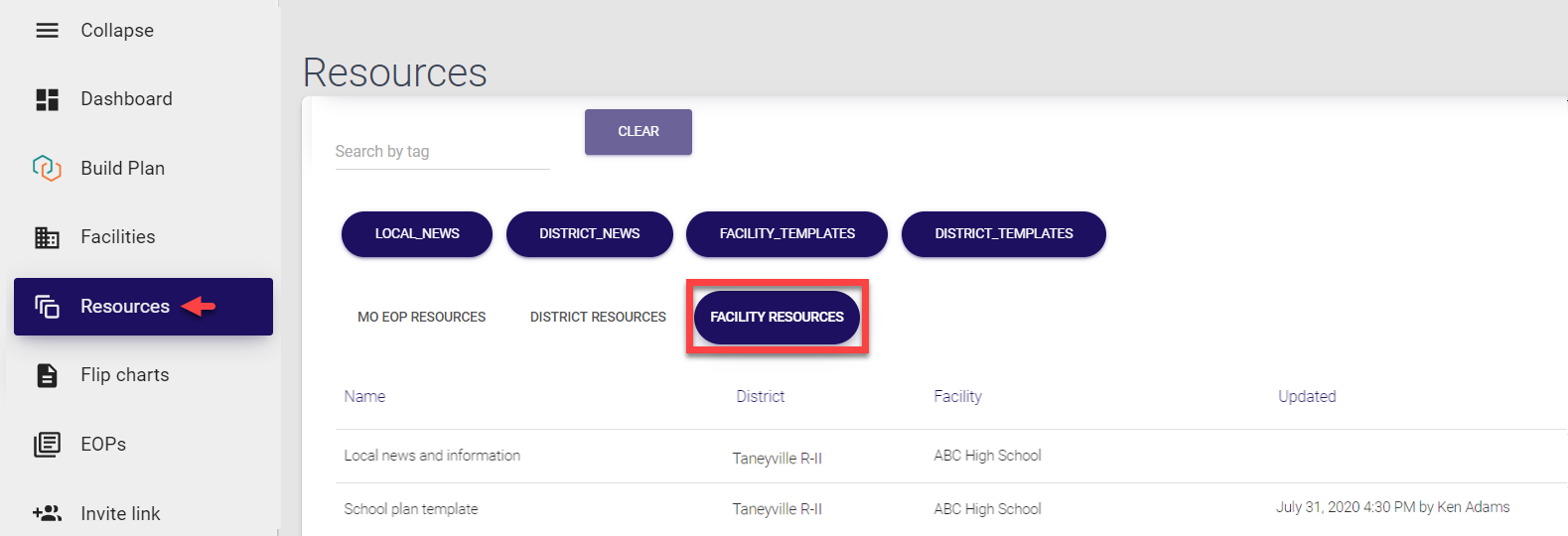Sort the table by Name column
This screenshot has width=1568, height=536.
coord(364,396)
